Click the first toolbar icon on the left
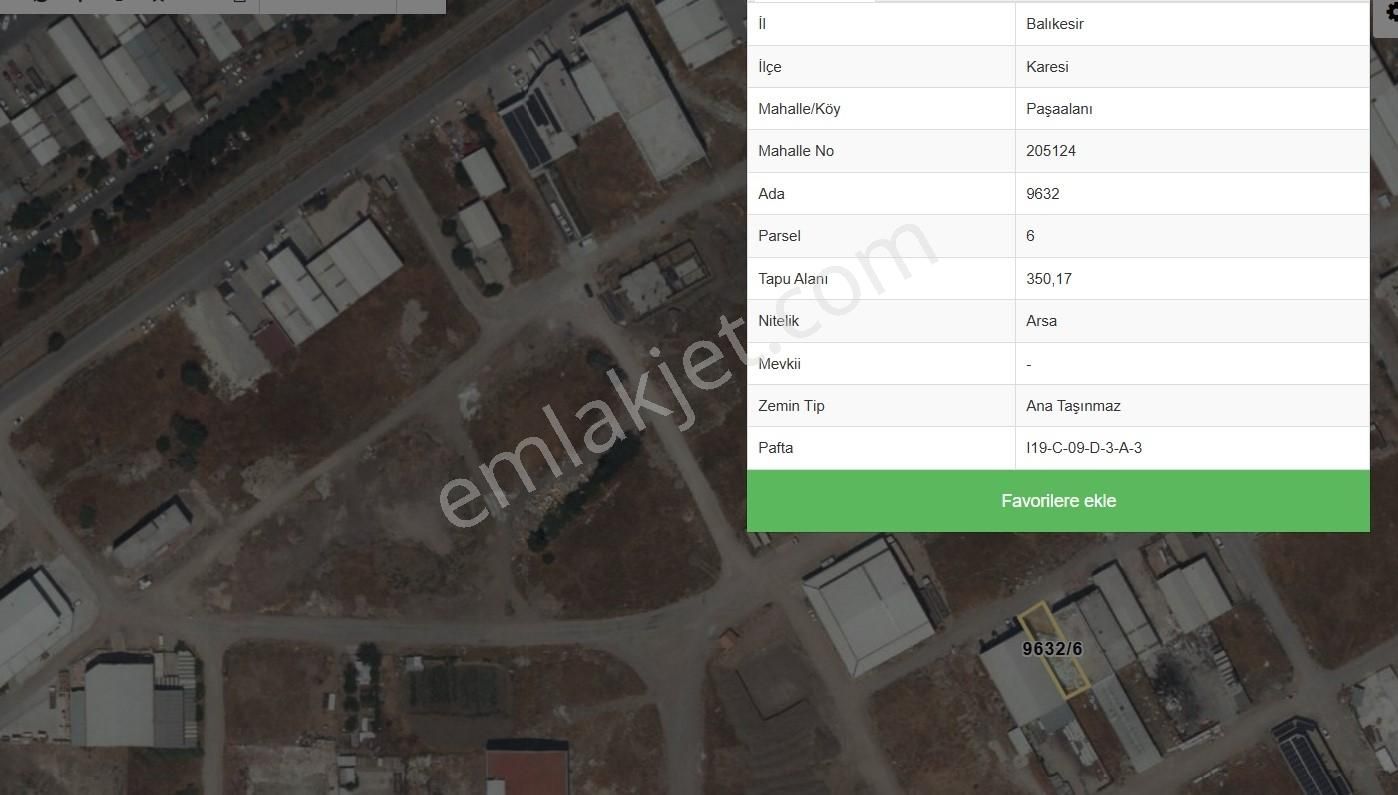 click(x=40, y=4)
